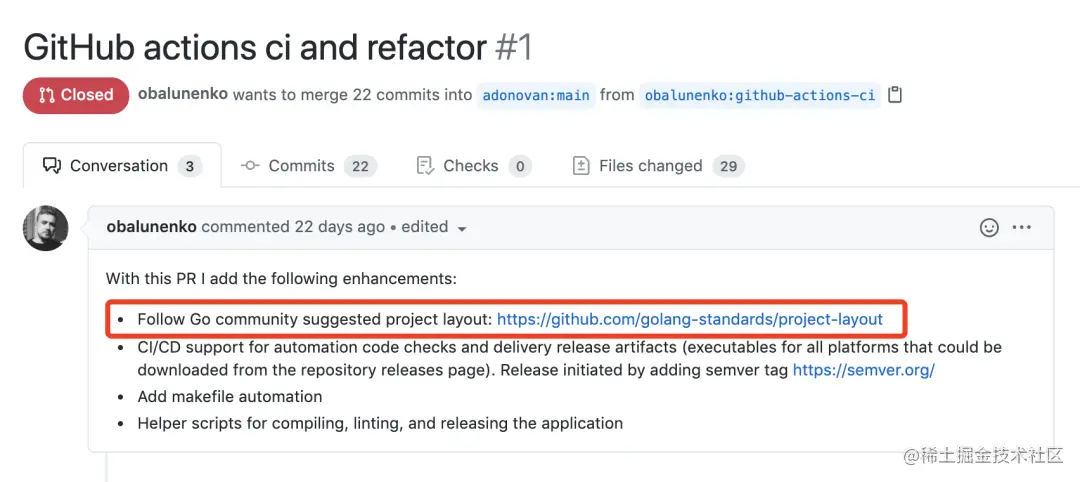Click the pull request title text

[x=255, y=48]
